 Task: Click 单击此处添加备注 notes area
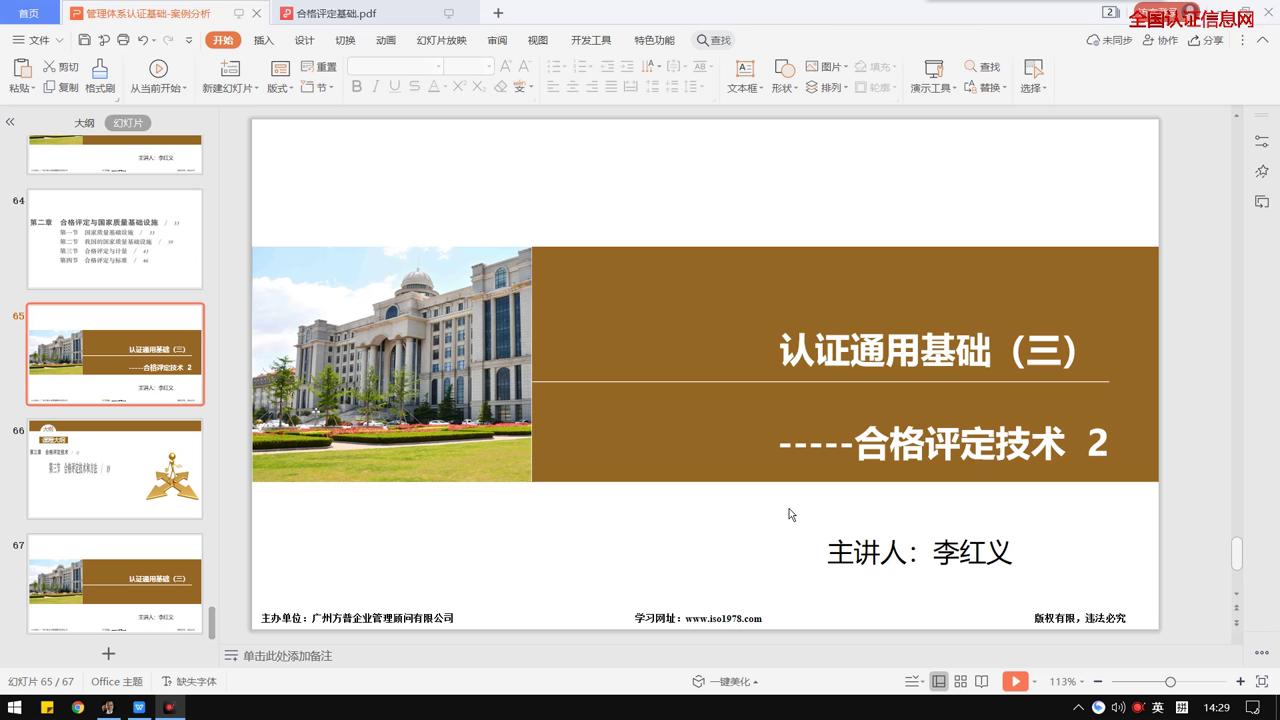[287, 656]
